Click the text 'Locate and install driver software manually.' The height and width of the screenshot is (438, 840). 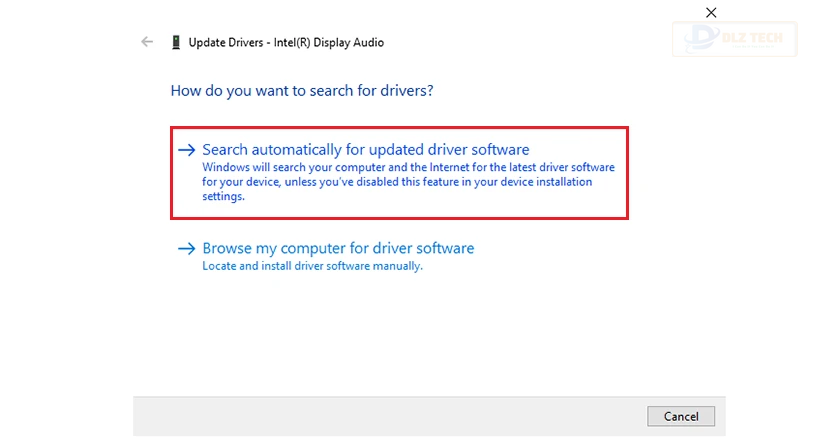[x=312, y=266]
